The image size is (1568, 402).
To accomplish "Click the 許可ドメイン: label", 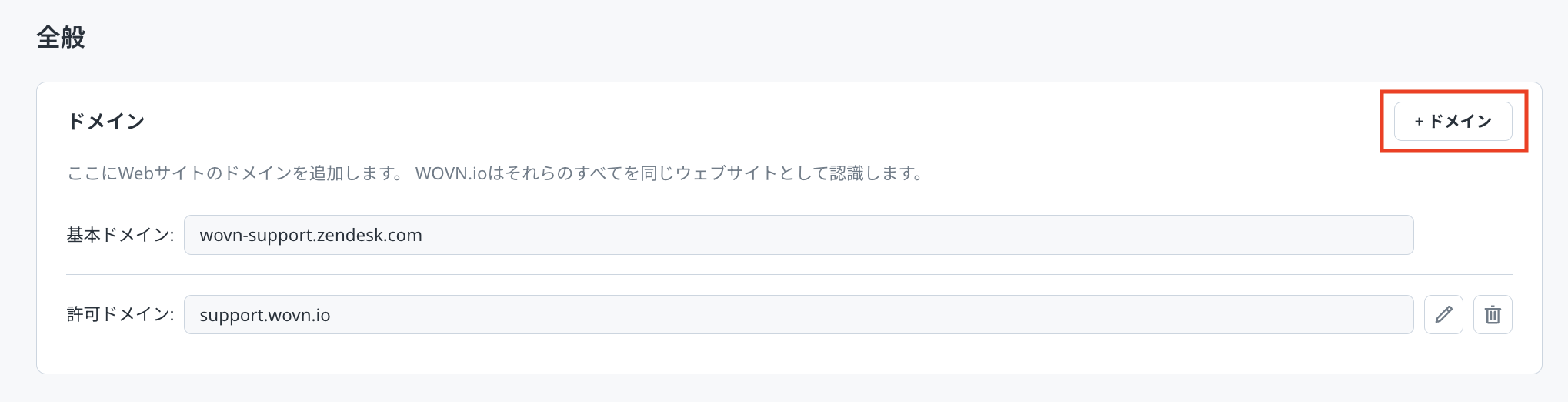I will [120, 315].
